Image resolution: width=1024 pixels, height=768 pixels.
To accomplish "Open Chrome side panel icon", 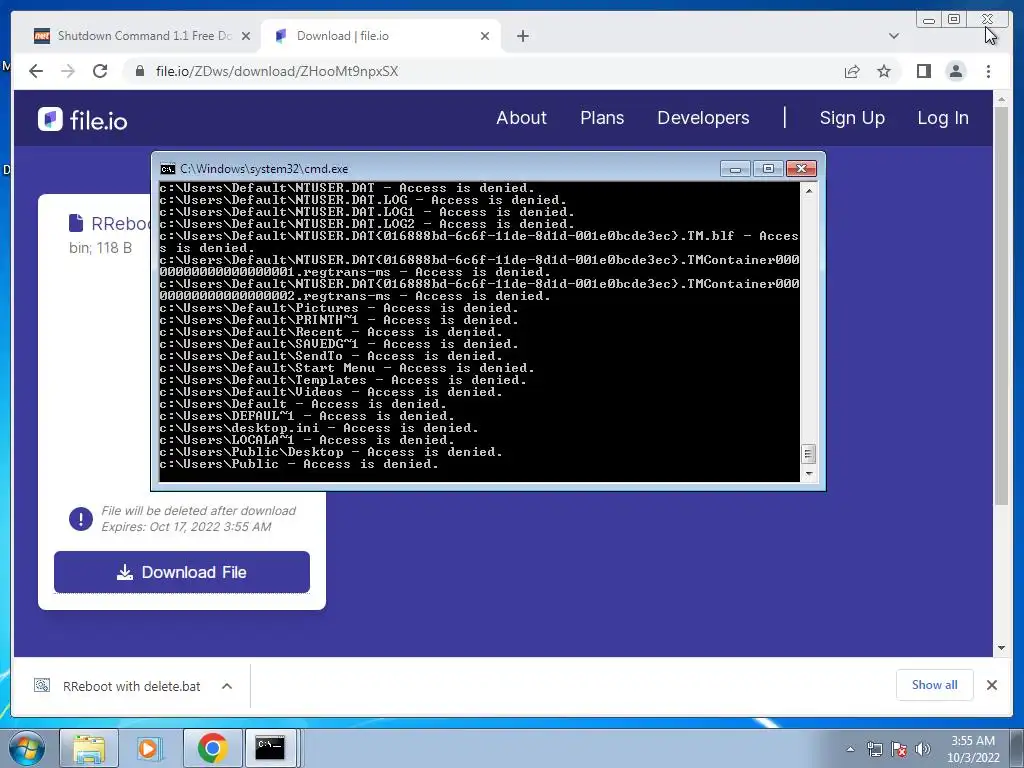I will click(923, 71).
